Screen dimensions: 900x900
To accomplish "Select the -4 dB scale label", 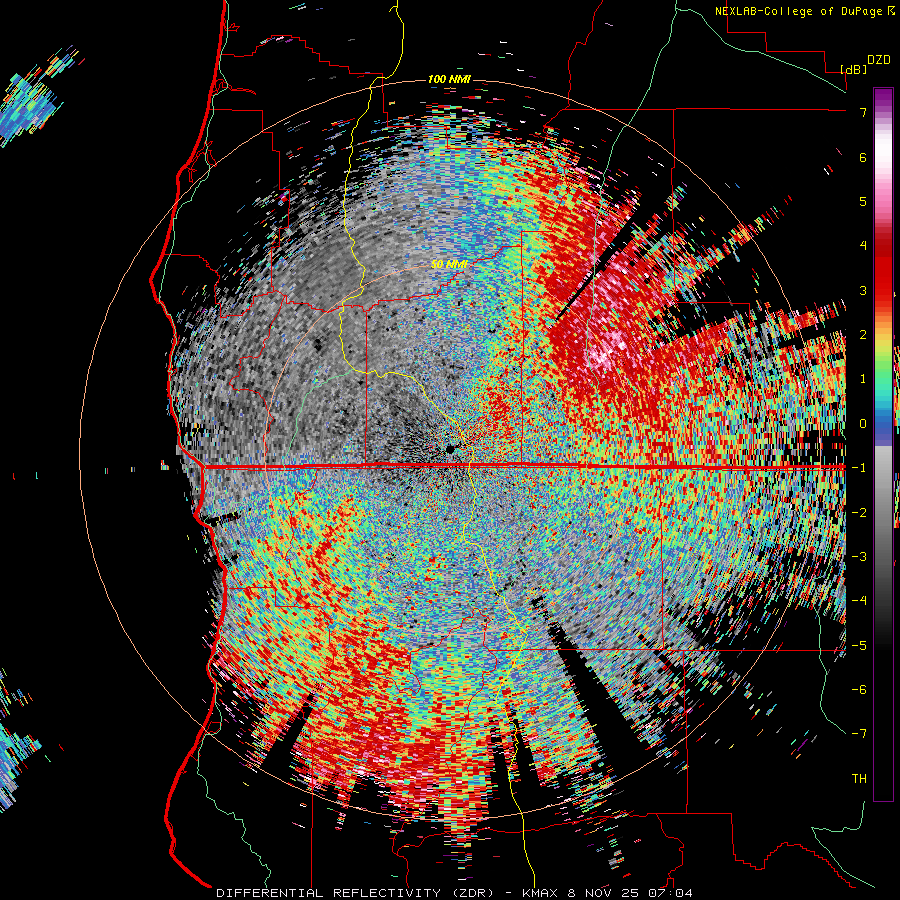I will click(859, 600).
